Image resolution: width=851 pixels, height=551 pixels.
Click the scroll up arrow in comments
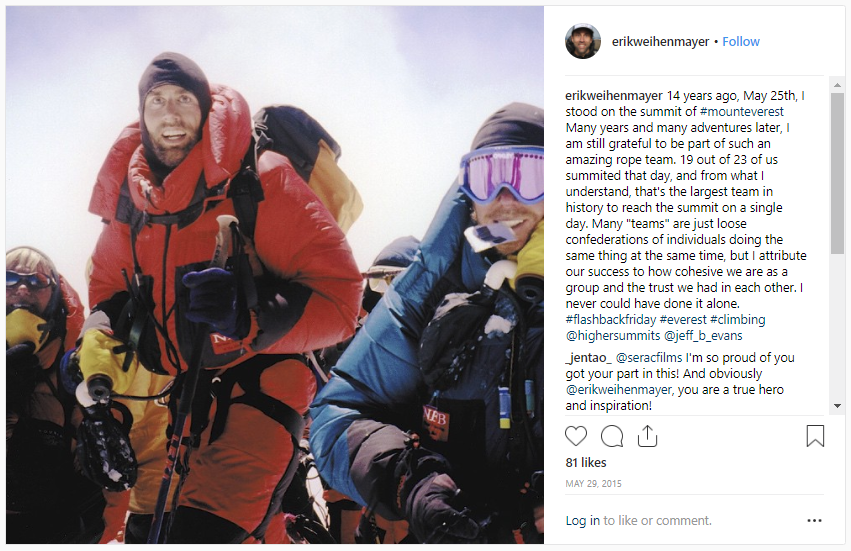[x=837, y=85]
